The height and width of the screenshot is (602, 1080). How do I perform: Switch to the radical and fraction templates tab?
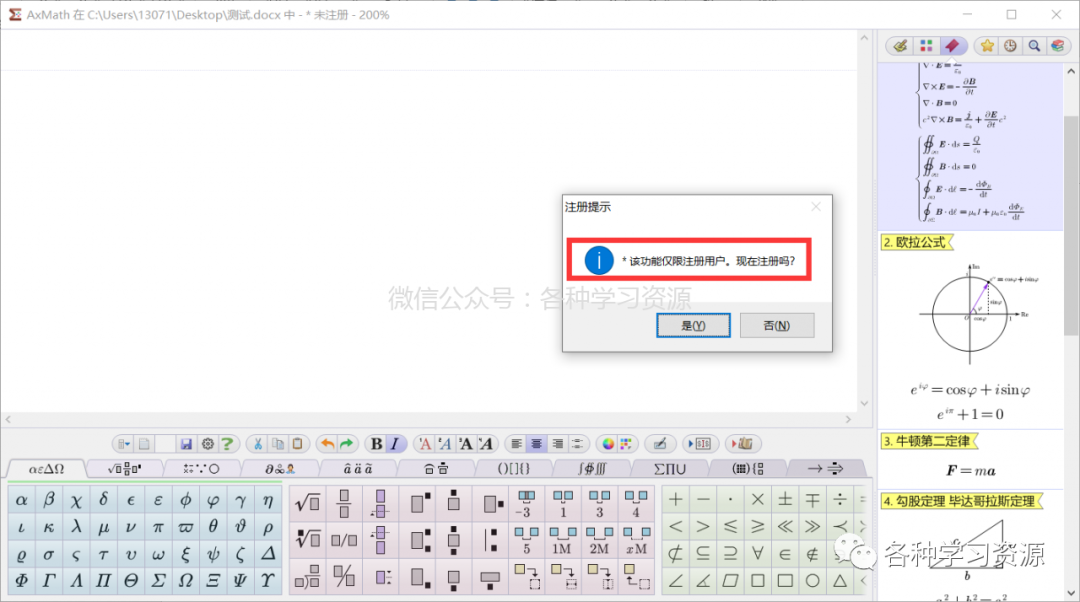coord(125,469)
